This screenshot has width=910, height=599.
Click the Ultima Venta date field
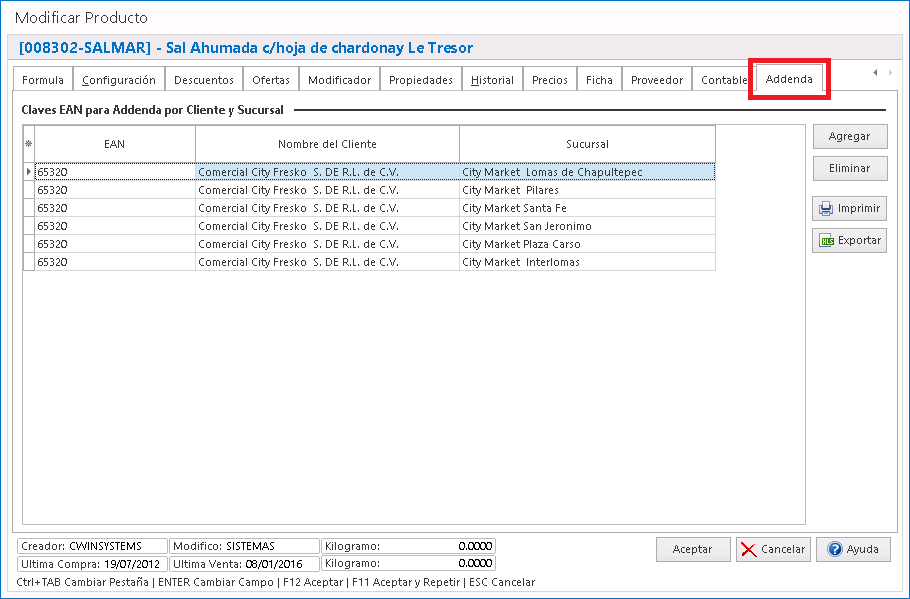point(240,563)
